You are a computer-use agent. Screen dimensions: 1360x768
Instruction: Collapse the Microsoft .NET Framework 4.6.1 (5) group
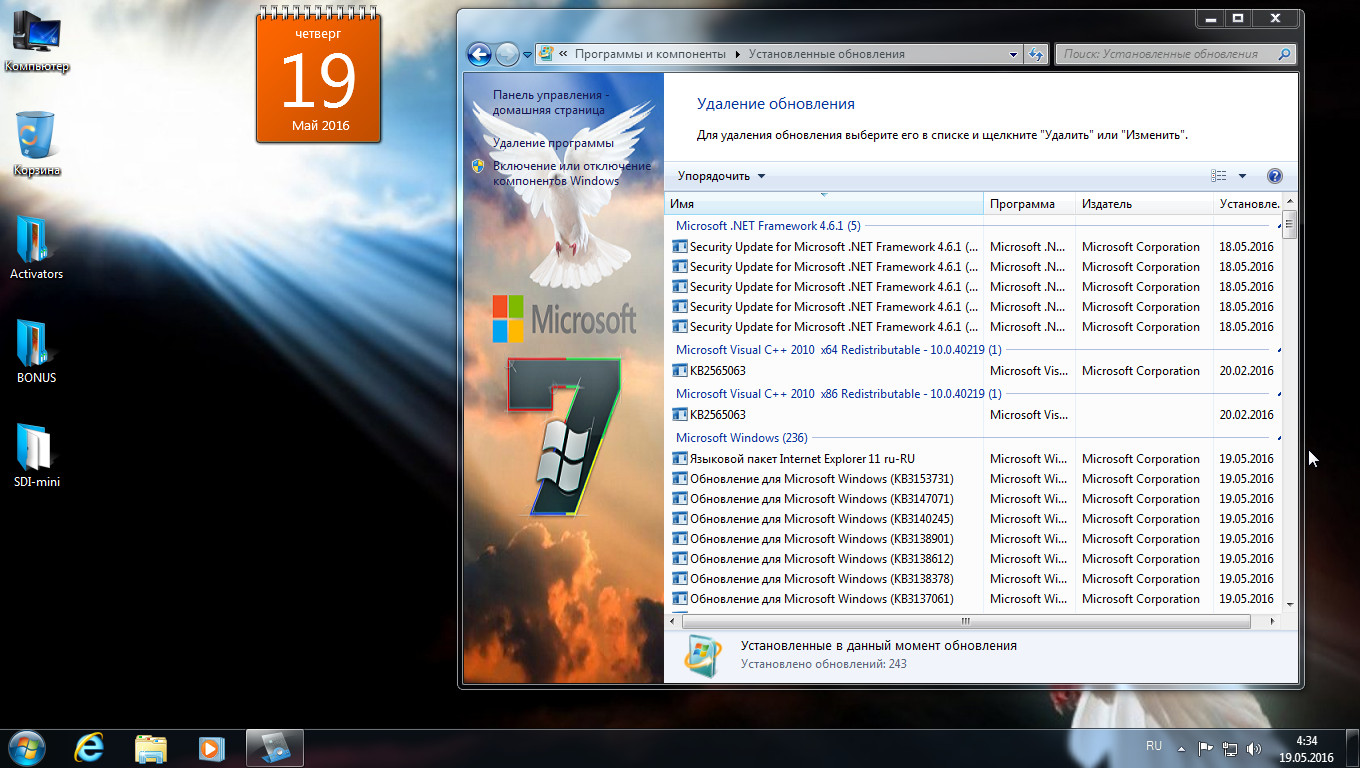coord(1279,226)
